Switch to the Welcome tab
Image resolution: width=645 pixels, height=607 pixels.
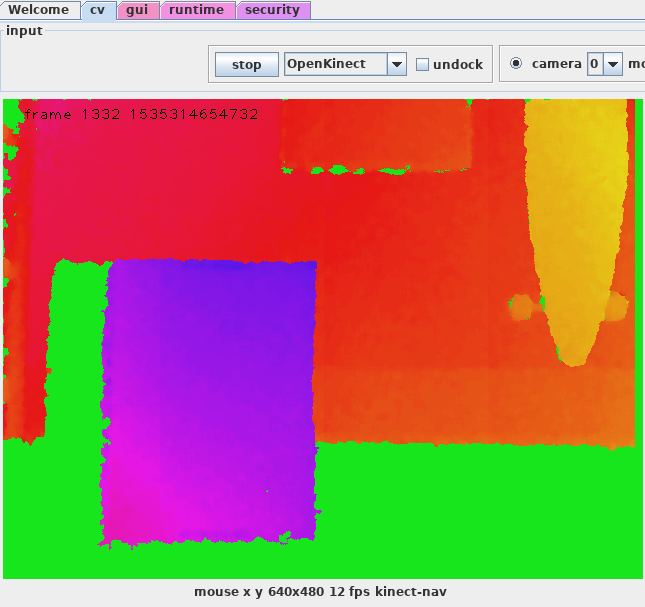(39, 10)
